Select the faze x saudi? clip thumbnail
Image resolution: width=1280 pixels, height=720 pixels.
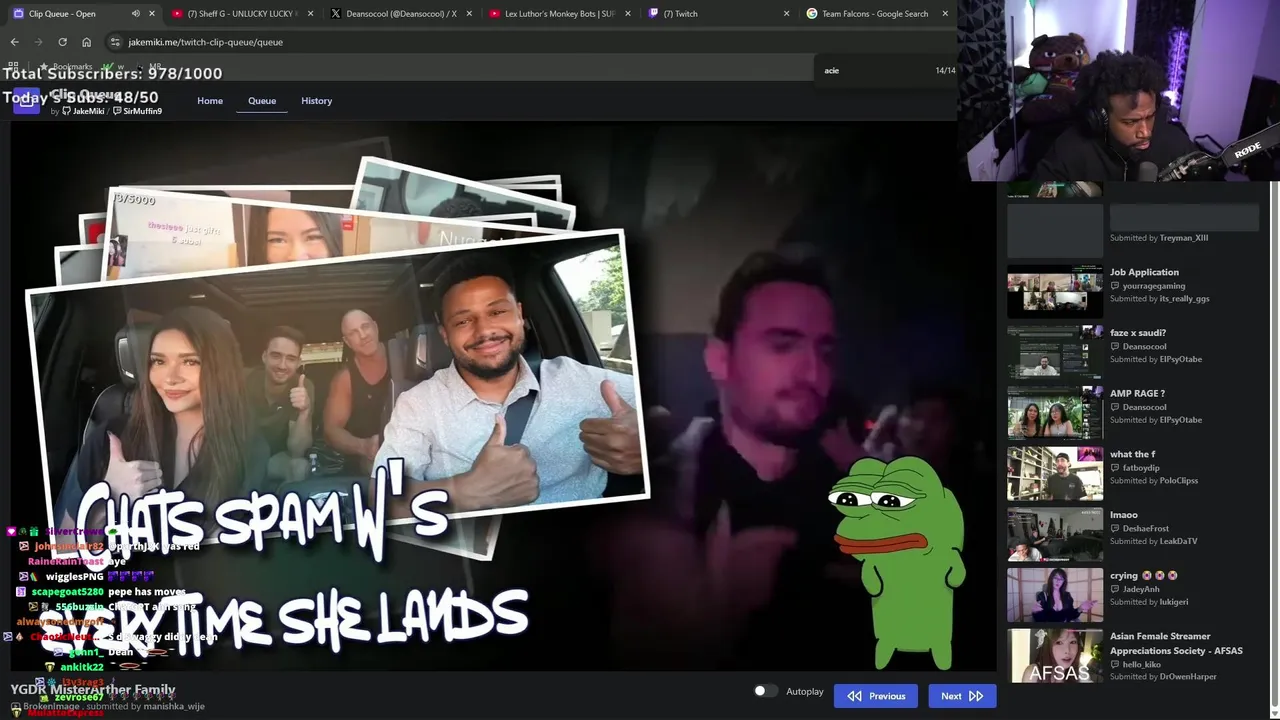point(1055,352)
